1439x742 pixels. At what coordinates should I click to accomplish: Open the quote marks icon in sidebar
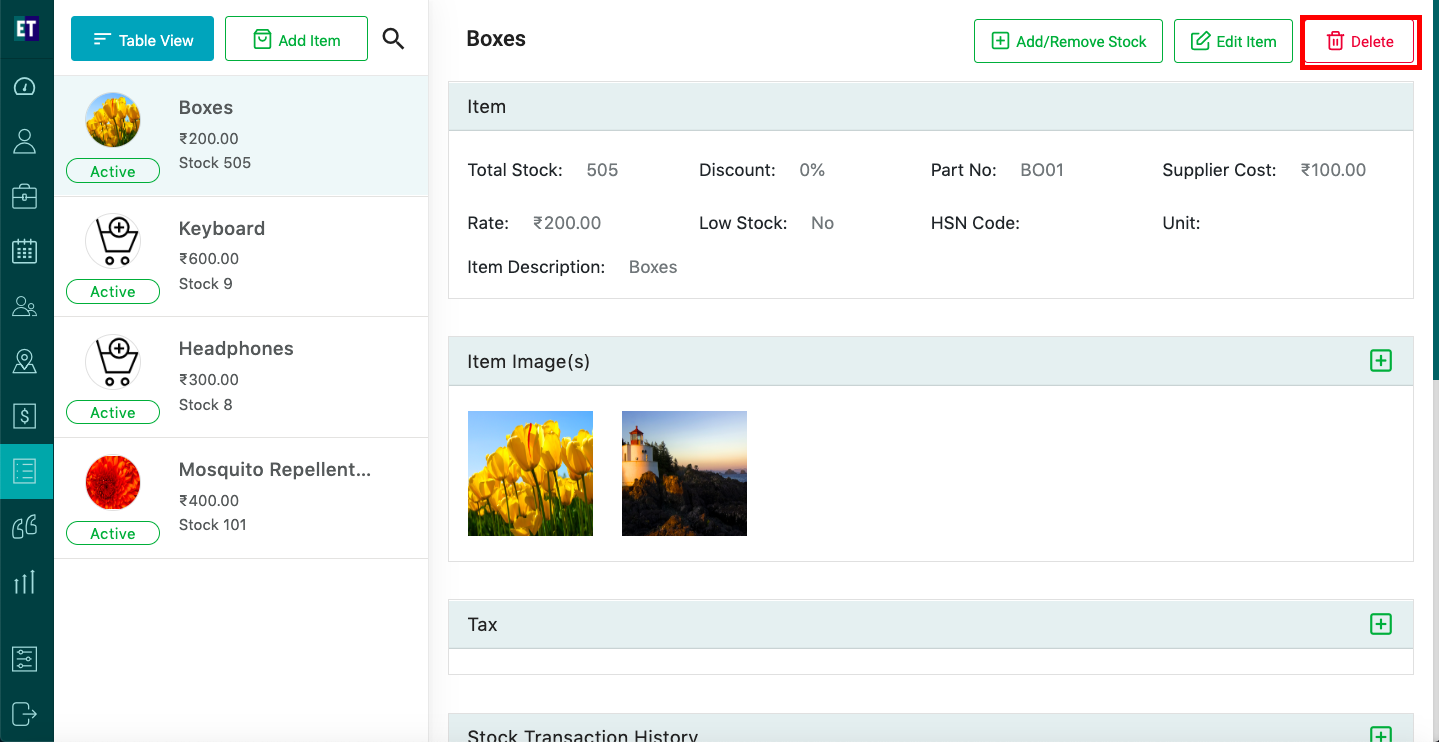[x=25, y=526]
